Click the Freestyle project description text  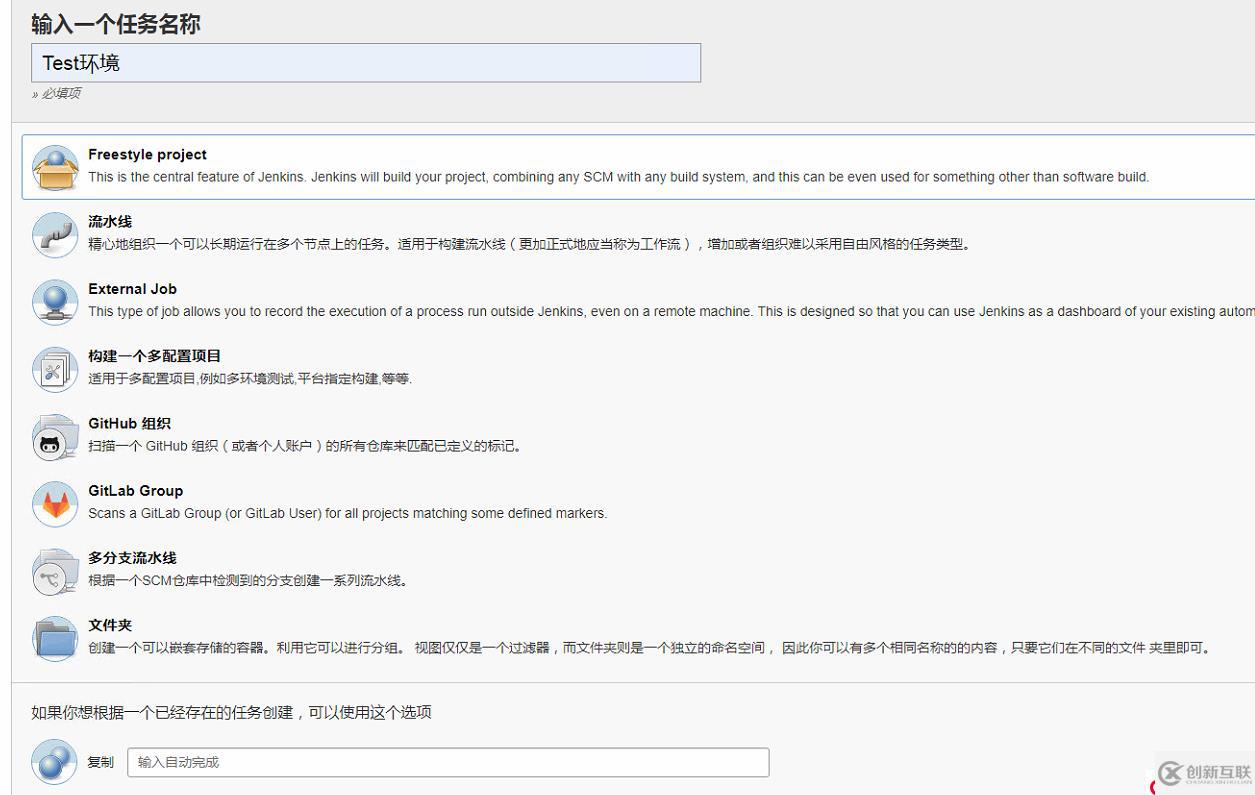click(x=618, y=177)
